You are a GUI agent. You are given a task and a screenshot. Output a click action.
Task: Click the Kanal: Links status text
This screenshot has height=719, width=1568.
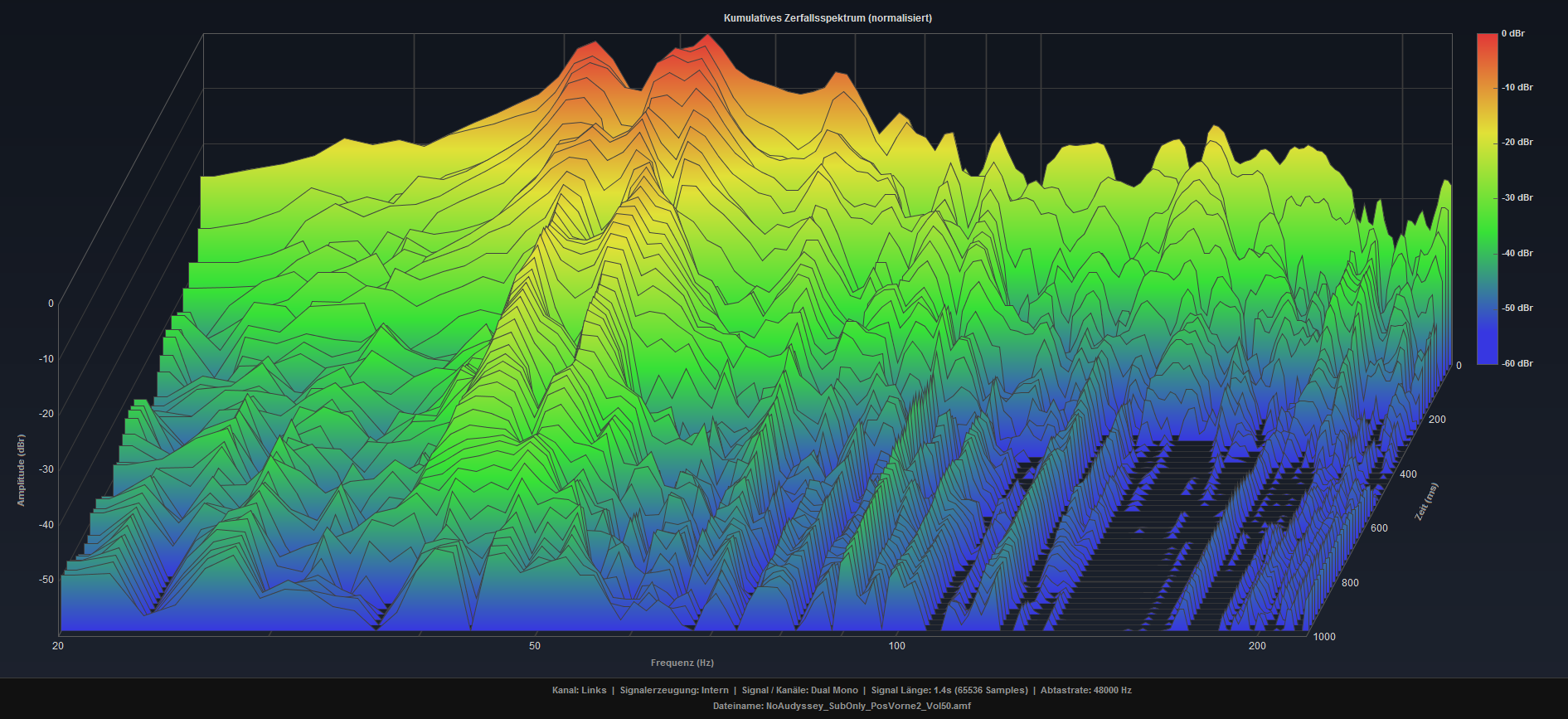[x=579, y=690]
